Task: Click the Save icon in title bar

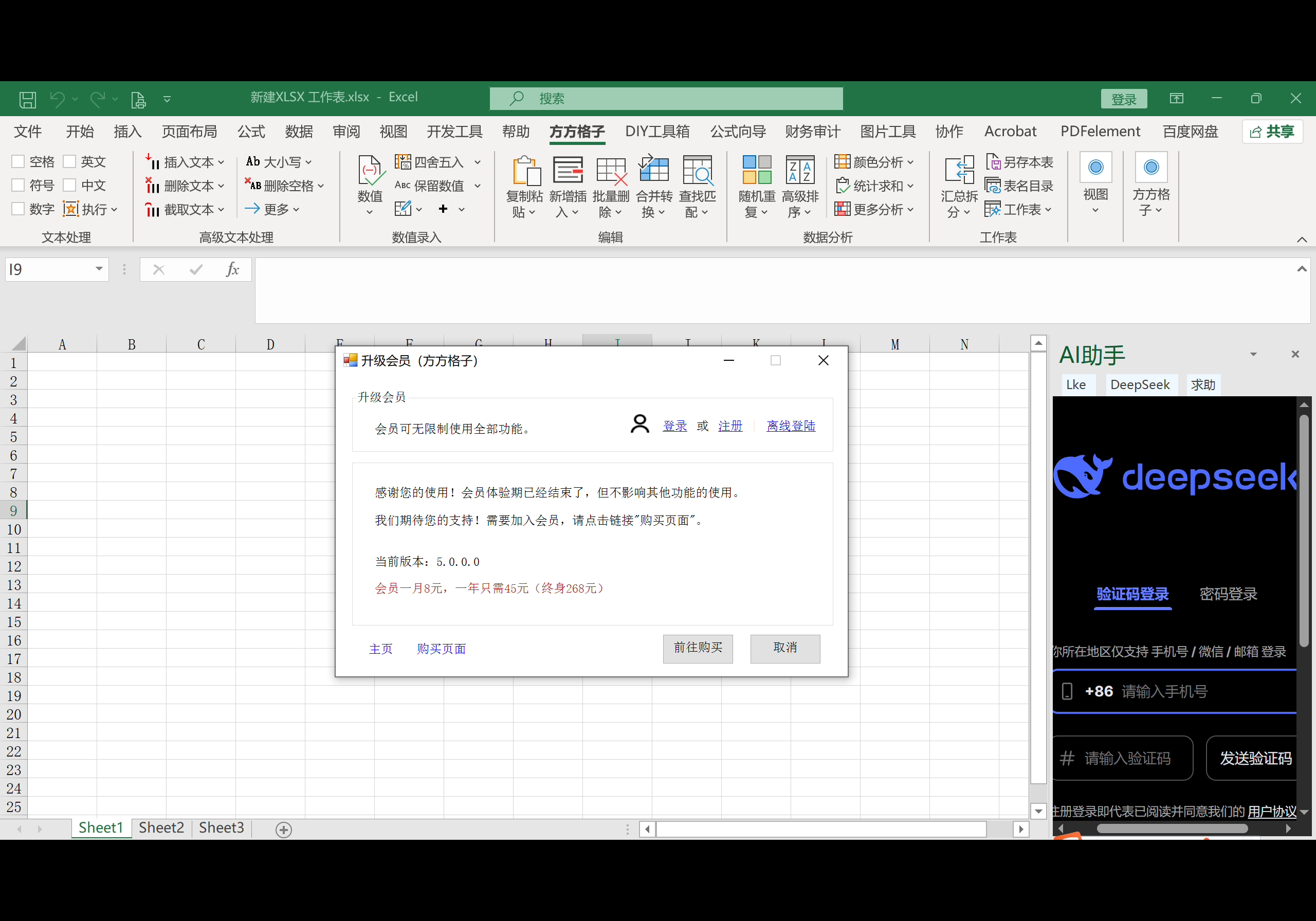Action: pos(28,99)
